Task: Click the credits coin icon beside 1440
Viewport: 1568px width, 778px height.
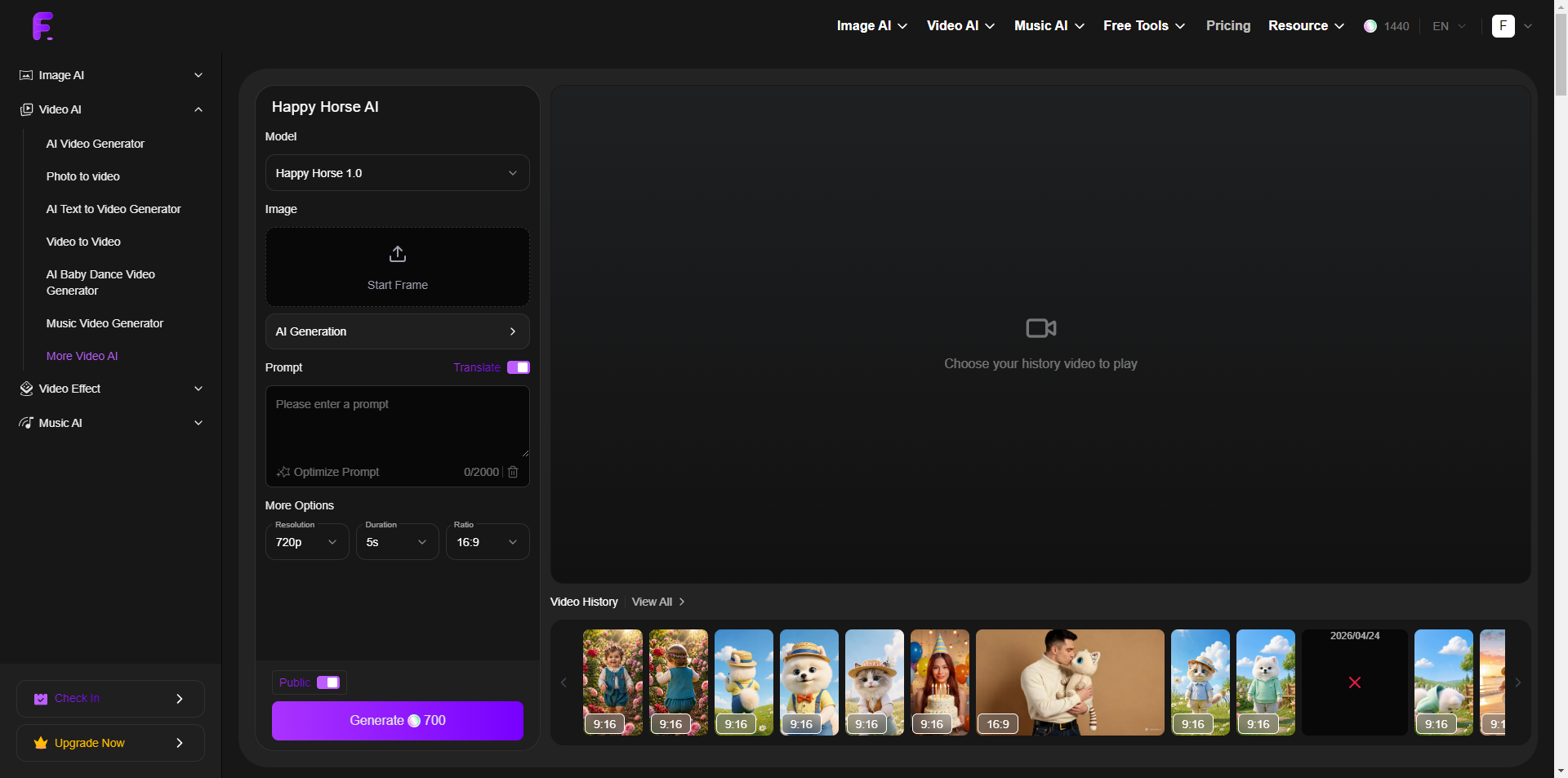Action: [x=1370, y=26]
